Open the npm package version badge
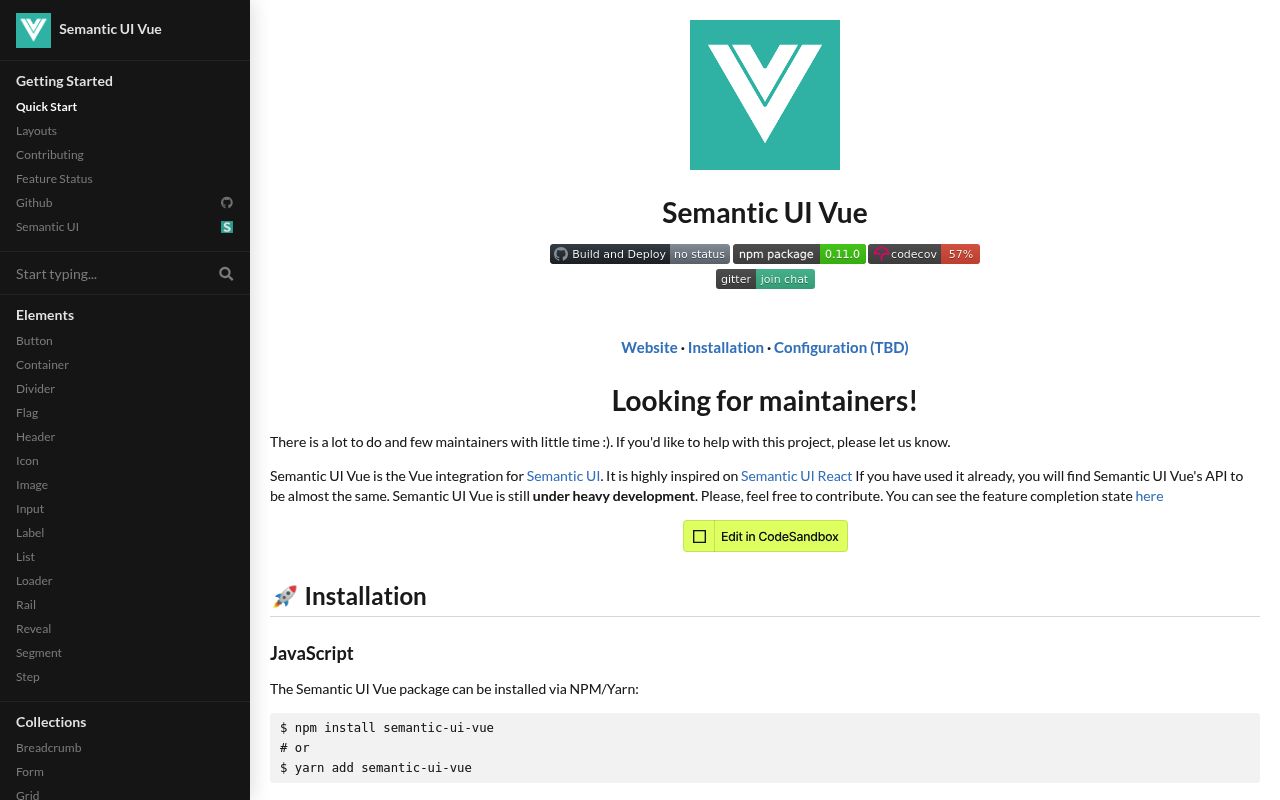Viewport: 1280px width, 800px height. point(799,254)
